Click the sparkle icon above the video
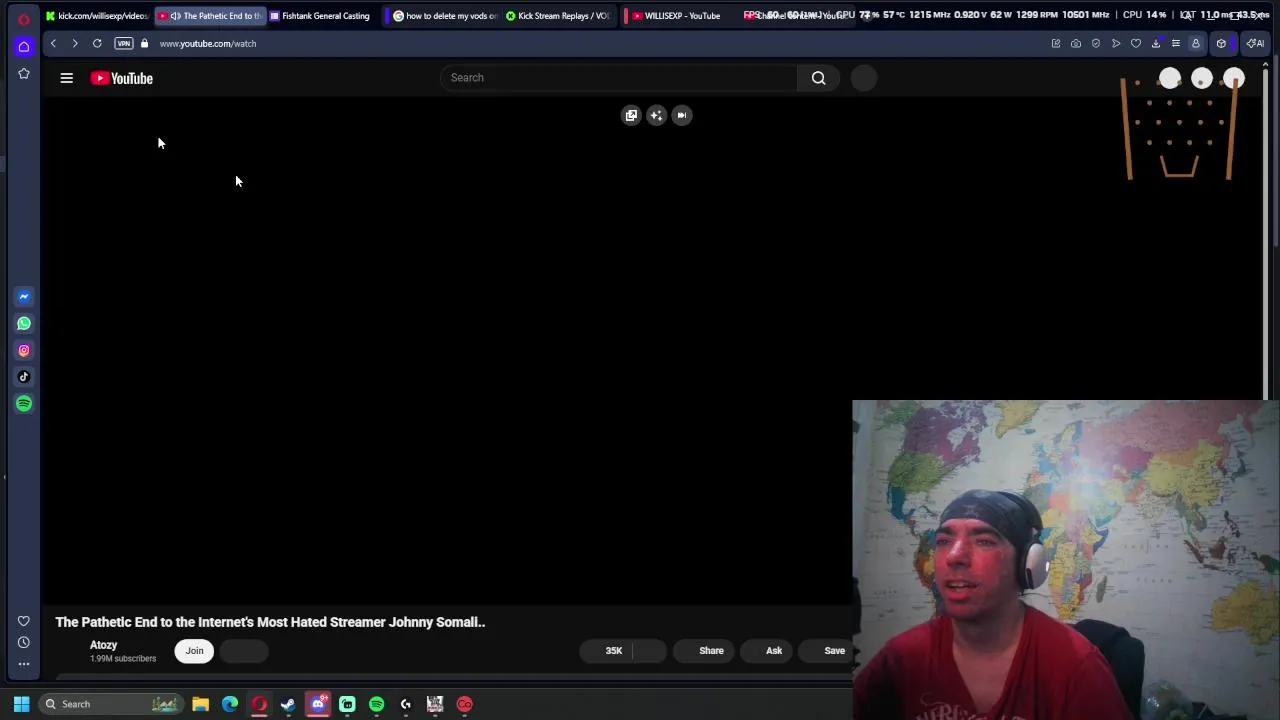The width and height of the screenshot is (1280, 720). click(656, 115)
